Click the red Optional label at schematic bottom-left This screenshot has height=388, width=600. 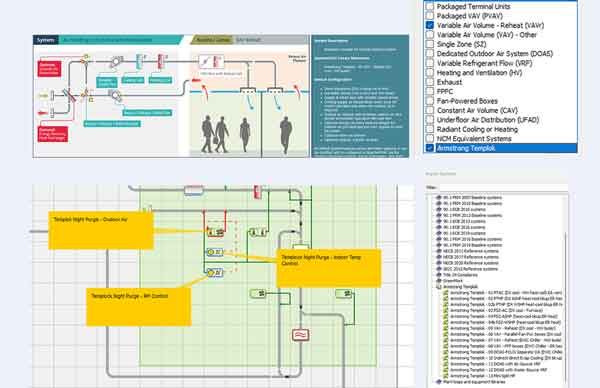(x=53, y=134)
